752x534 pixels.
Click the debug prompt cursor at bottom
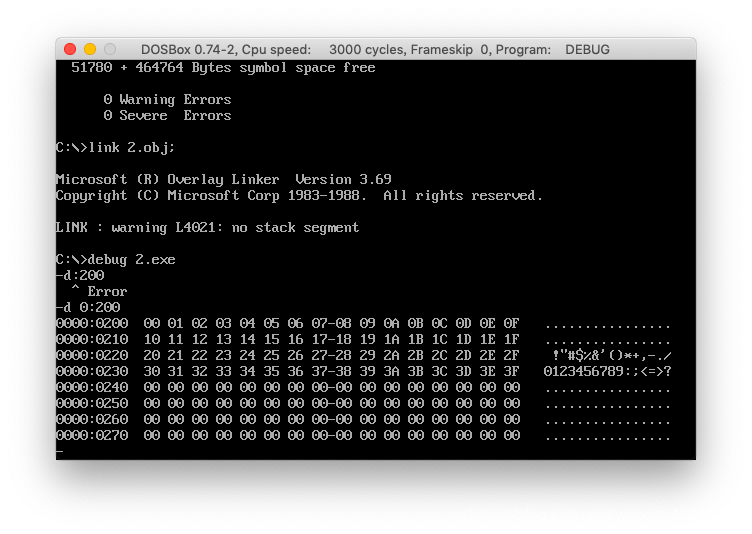59,451
